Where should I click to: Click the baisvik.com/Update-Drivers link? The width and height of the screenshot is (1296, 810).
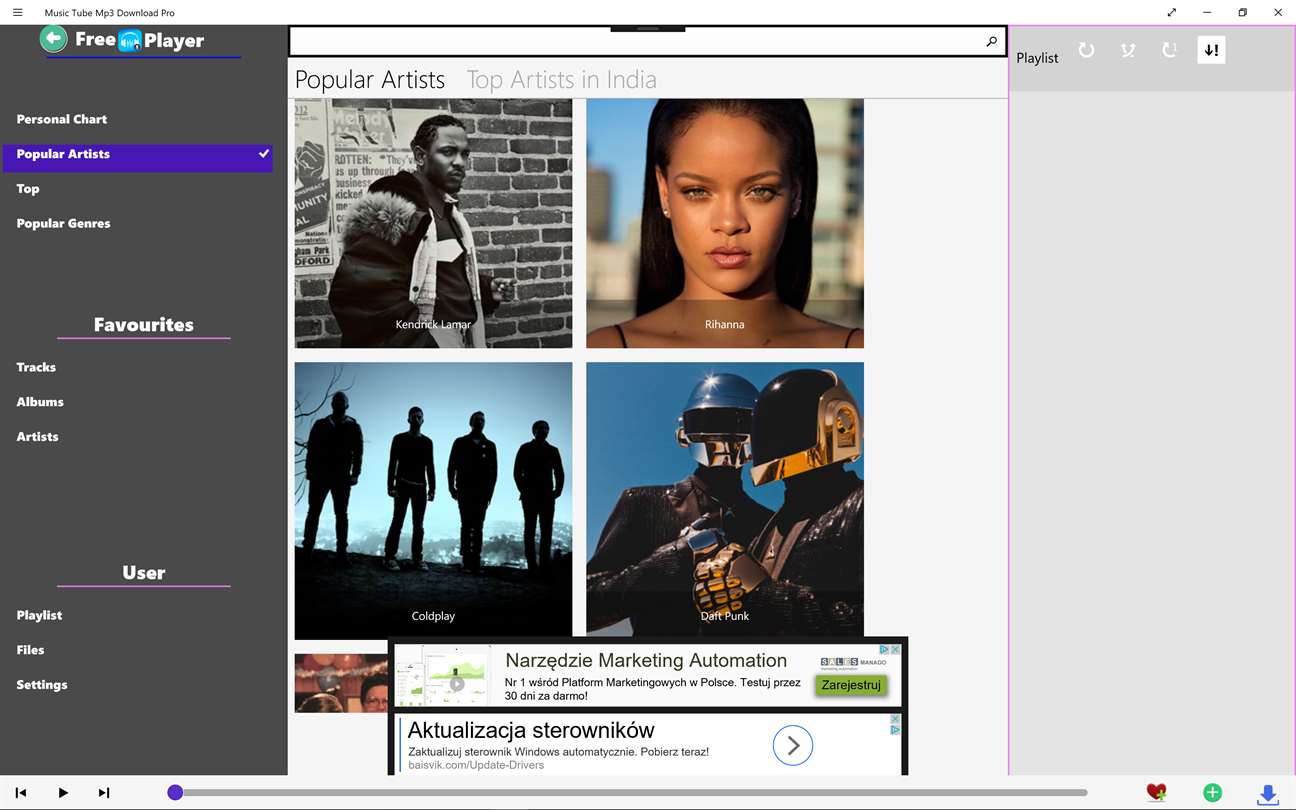tap(476, 765)
